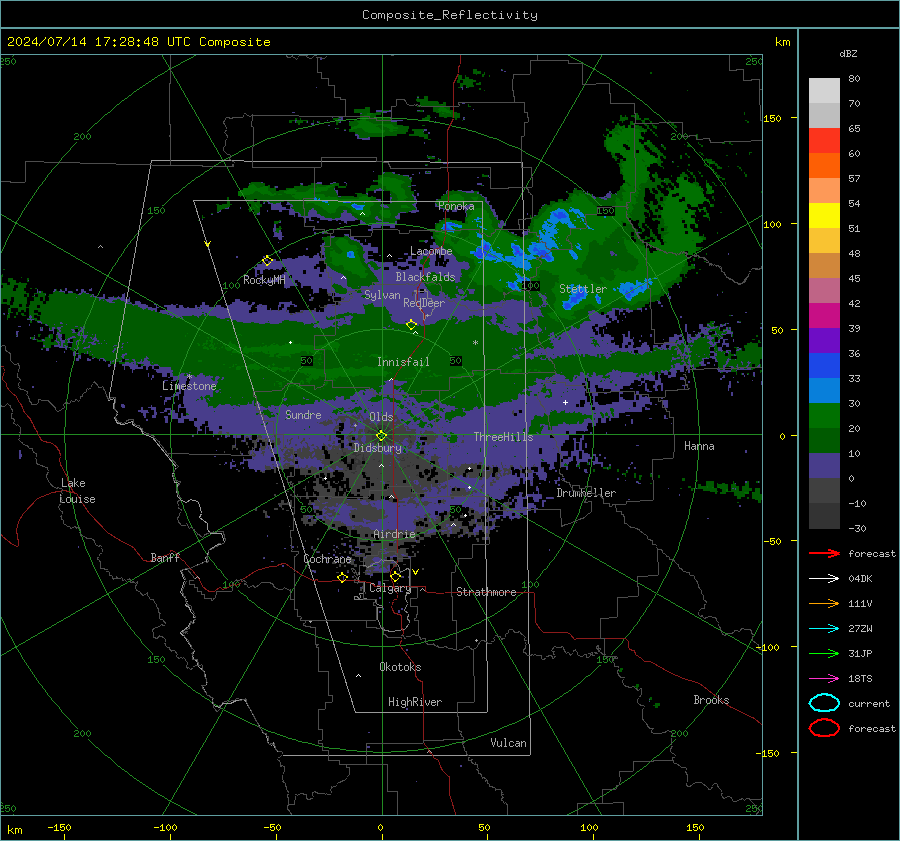
Task: Click the Didsbury town label
Action: pyautogui.click(x=377, y=448)
